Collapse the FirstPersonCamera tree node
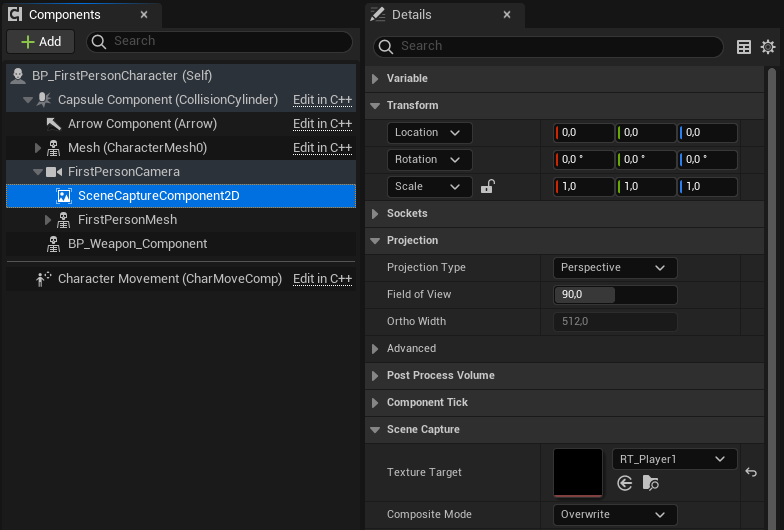This screenshot has width=784, height=530. click(38, 172)
